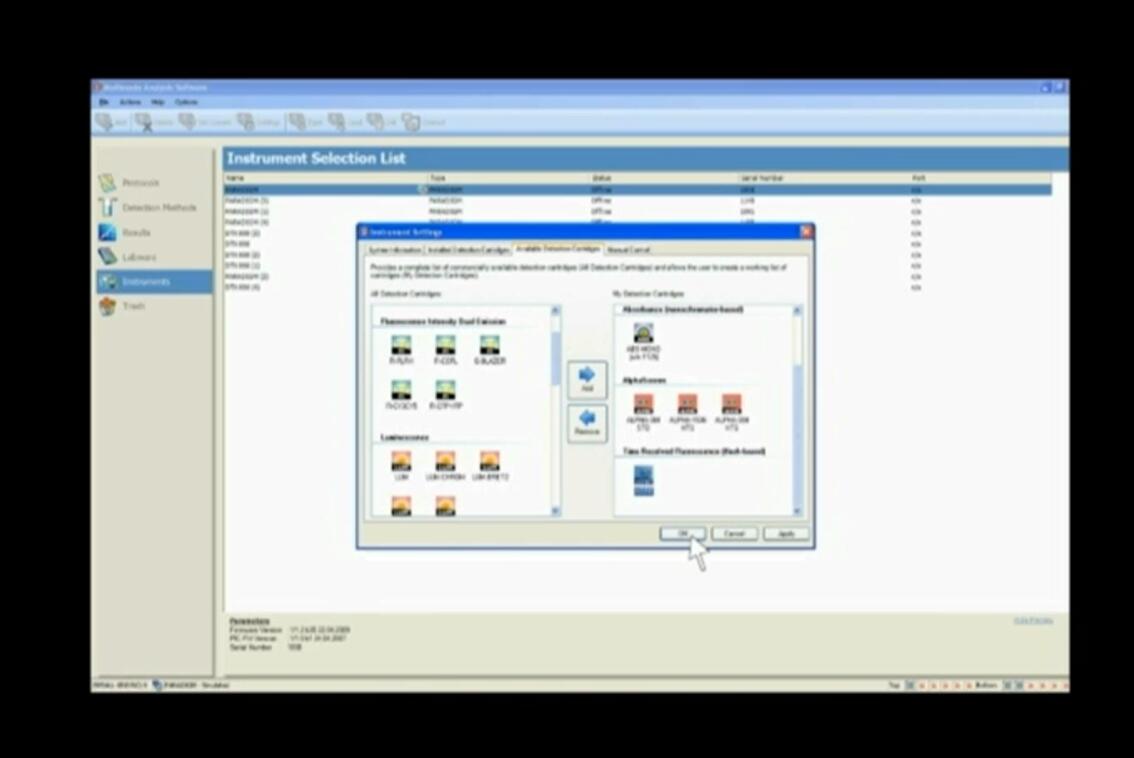Click the Remove arrow button
The width and height of the screenshot is (1134, 758).
tap(587, 423)
